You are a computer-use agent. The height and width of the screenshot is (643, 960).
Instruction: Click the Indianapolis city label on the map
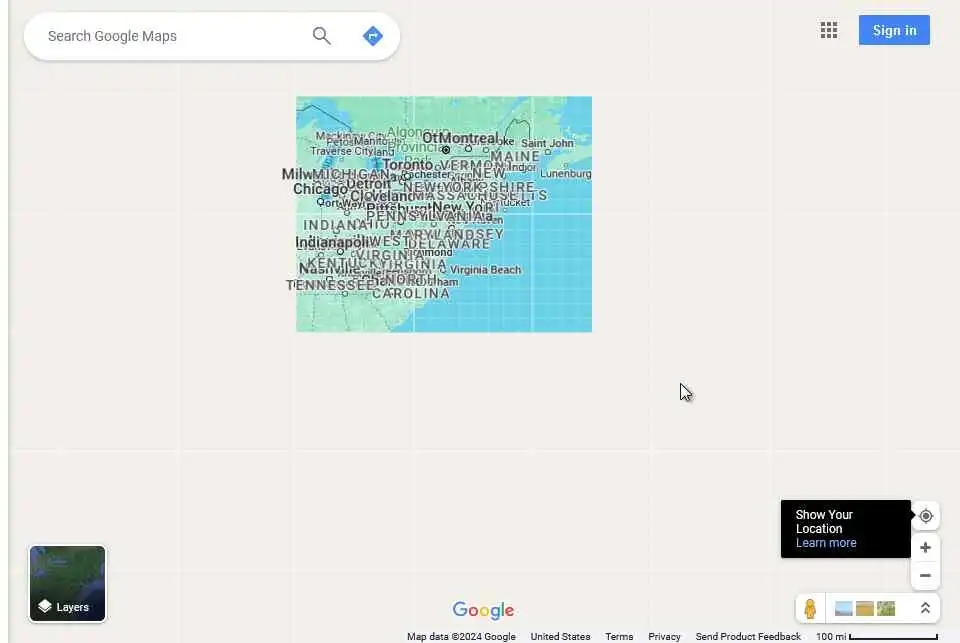point(332,243)
